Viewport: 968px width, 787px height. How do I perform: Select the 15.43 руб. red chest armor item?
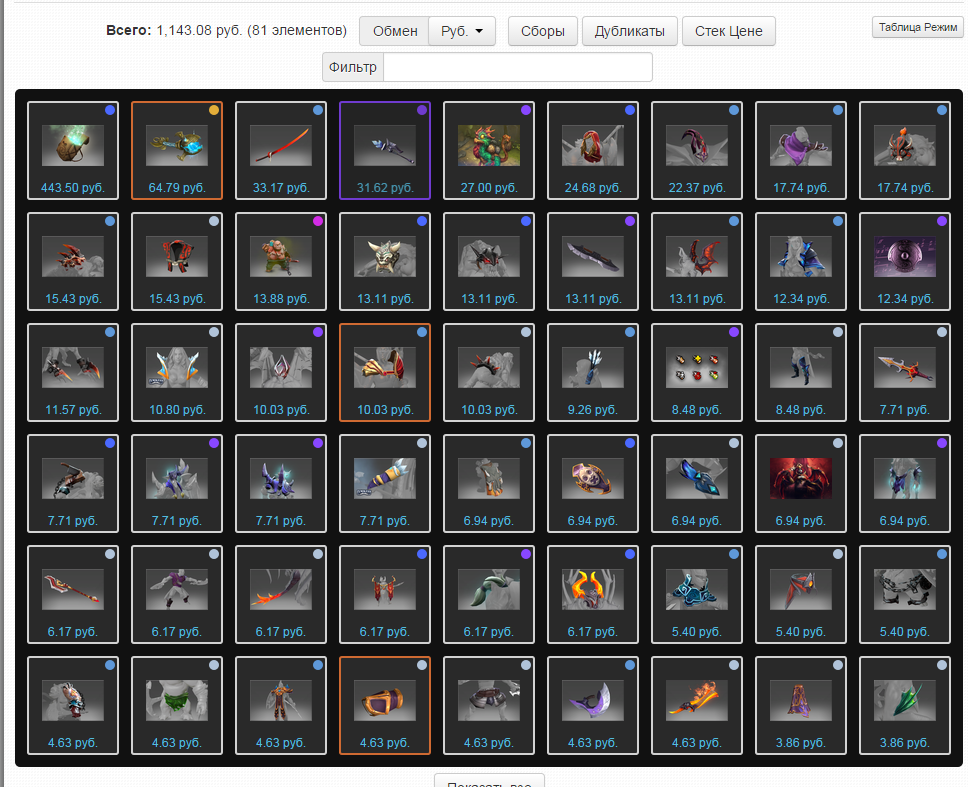pyautogui.click(x=177, y=262)
